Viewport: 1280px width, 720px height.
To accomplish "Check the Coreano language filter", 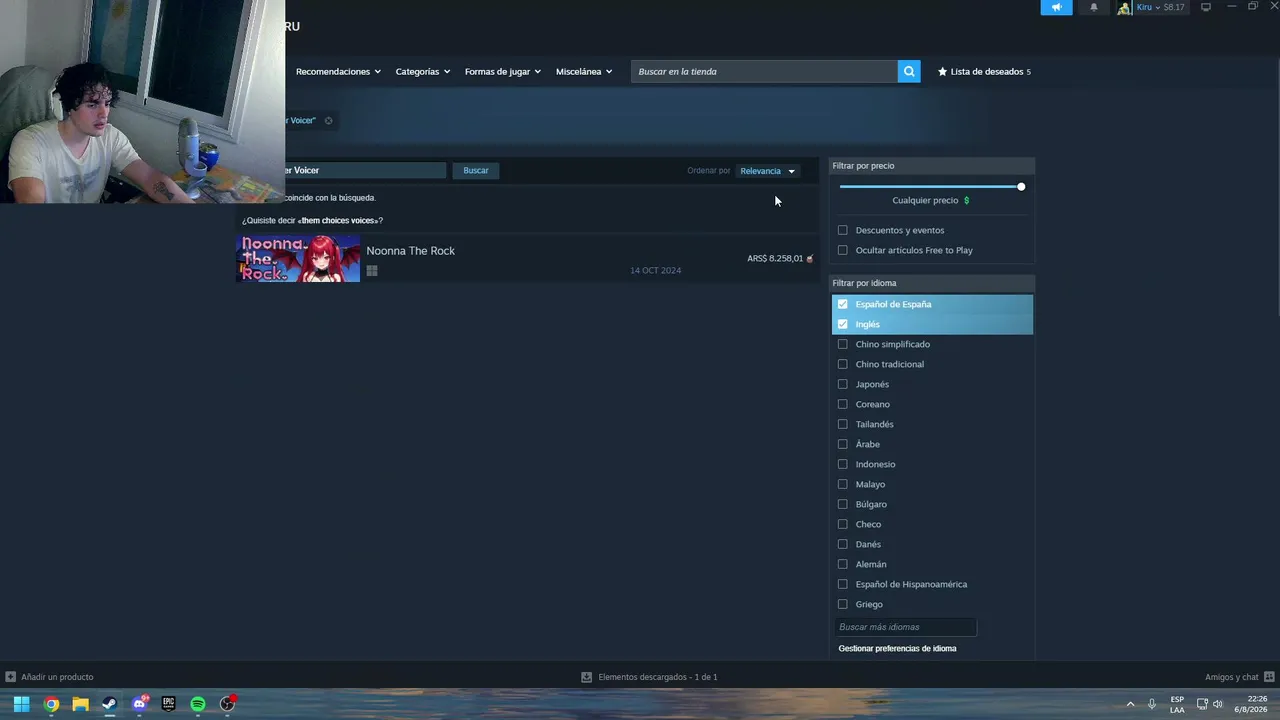I will (842, 404).
